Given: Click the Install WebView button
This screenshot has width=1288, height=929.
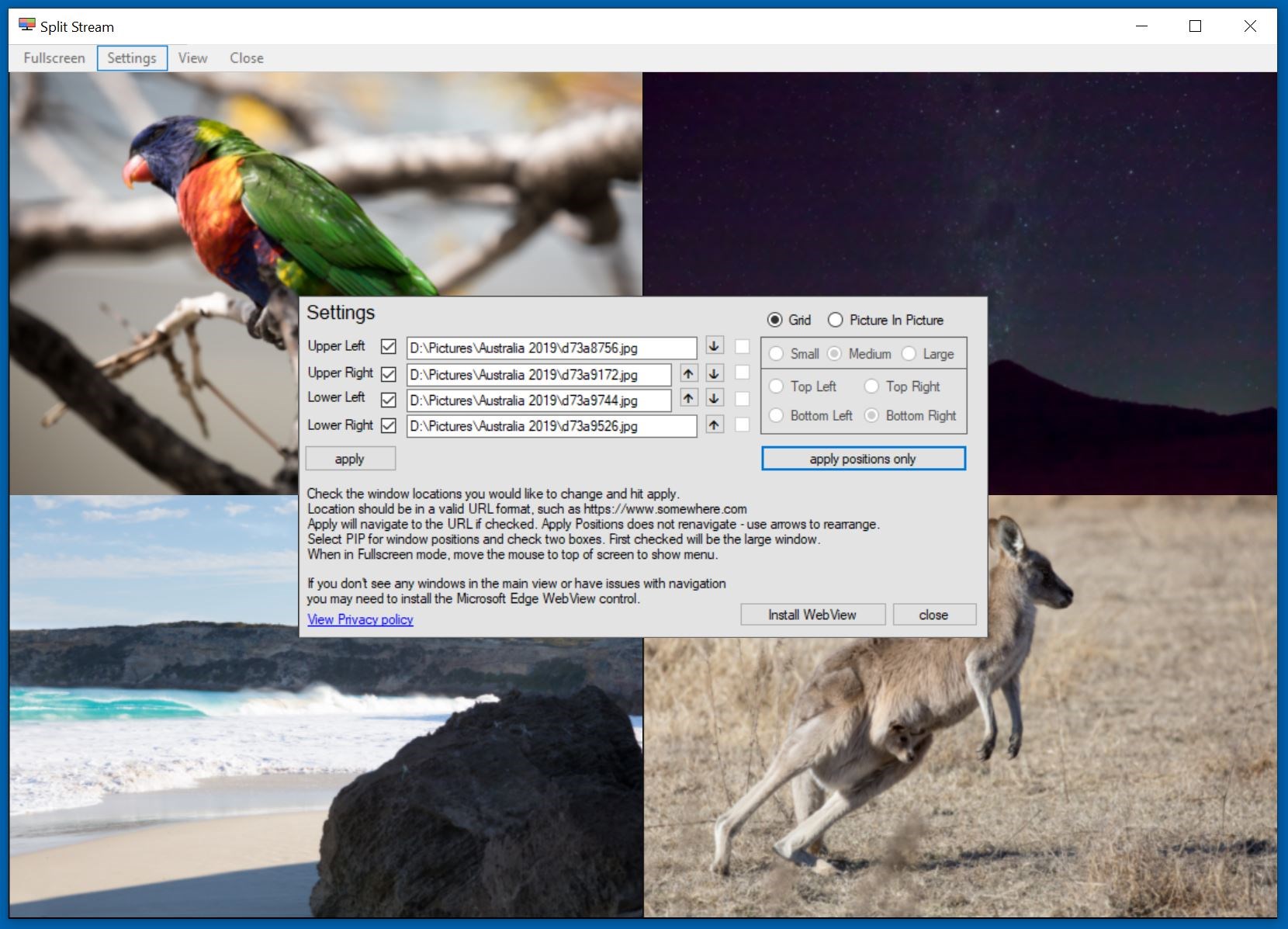Looking at the screenshot, I should click(x=812, y=615).
